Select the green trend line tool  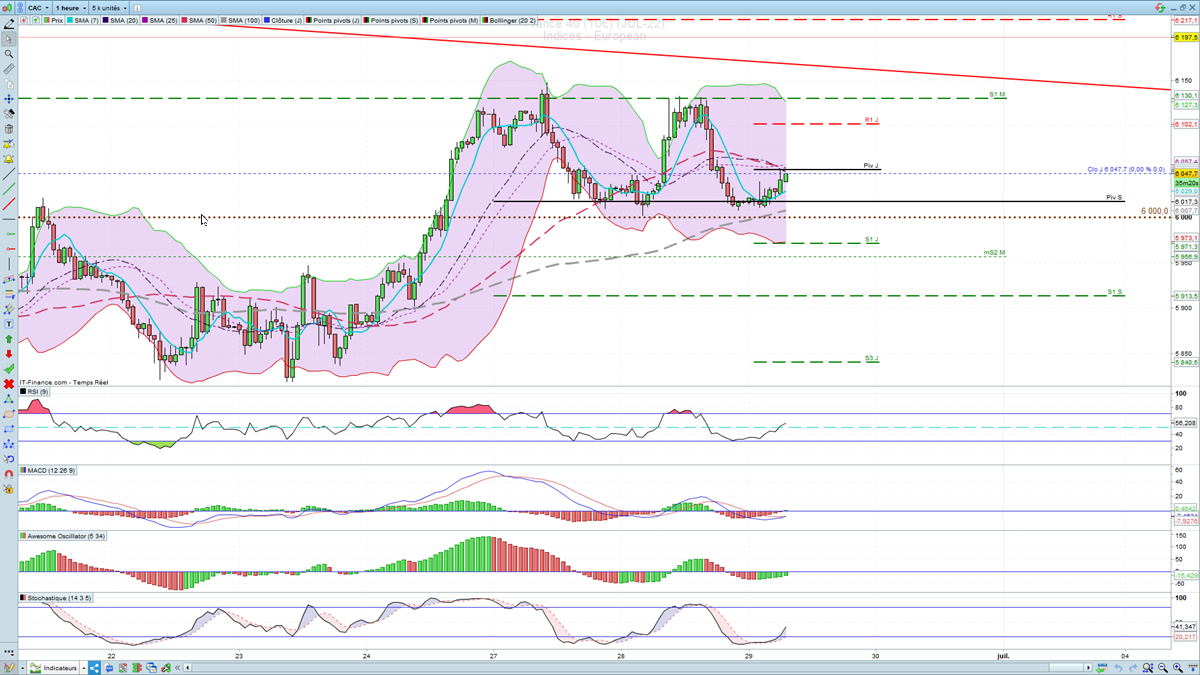[9, 189]
